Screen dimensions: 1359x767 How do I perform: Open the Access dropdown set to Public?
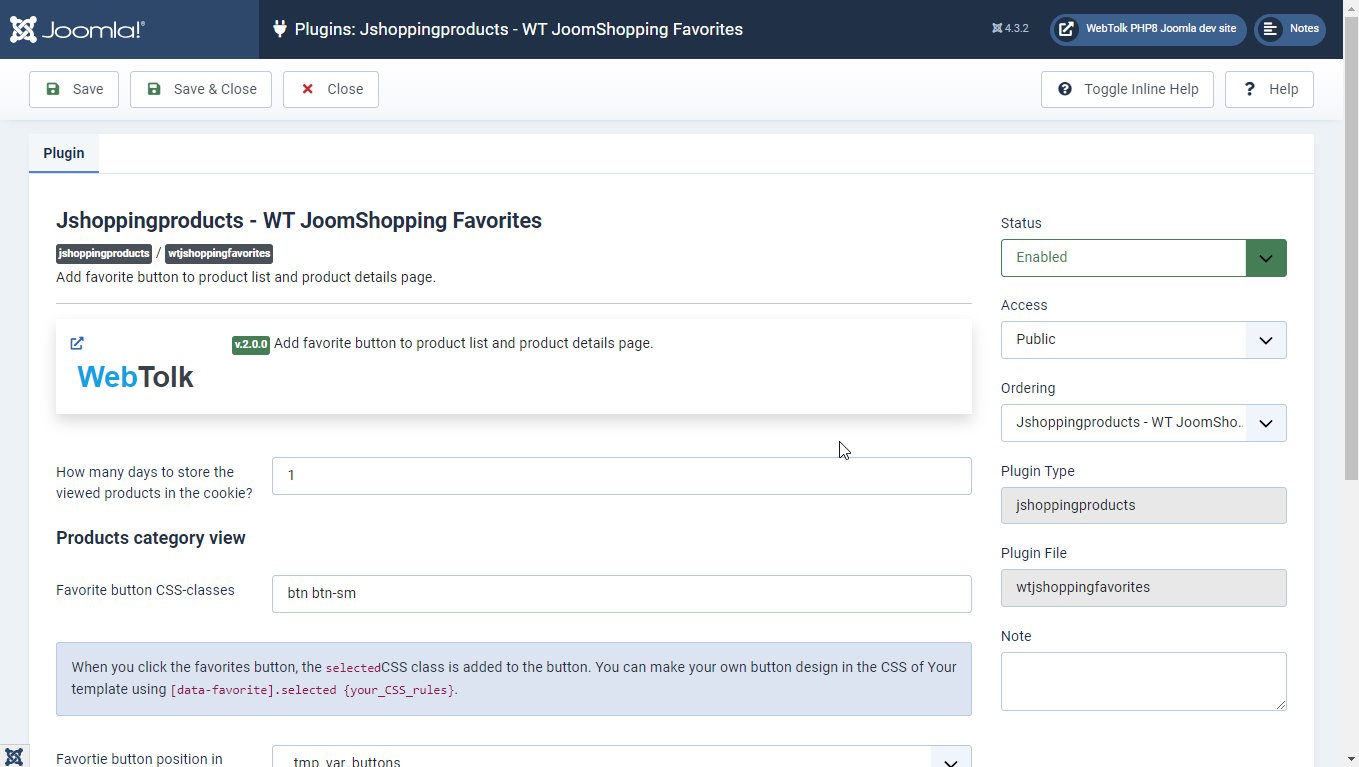coord(1143,340)
